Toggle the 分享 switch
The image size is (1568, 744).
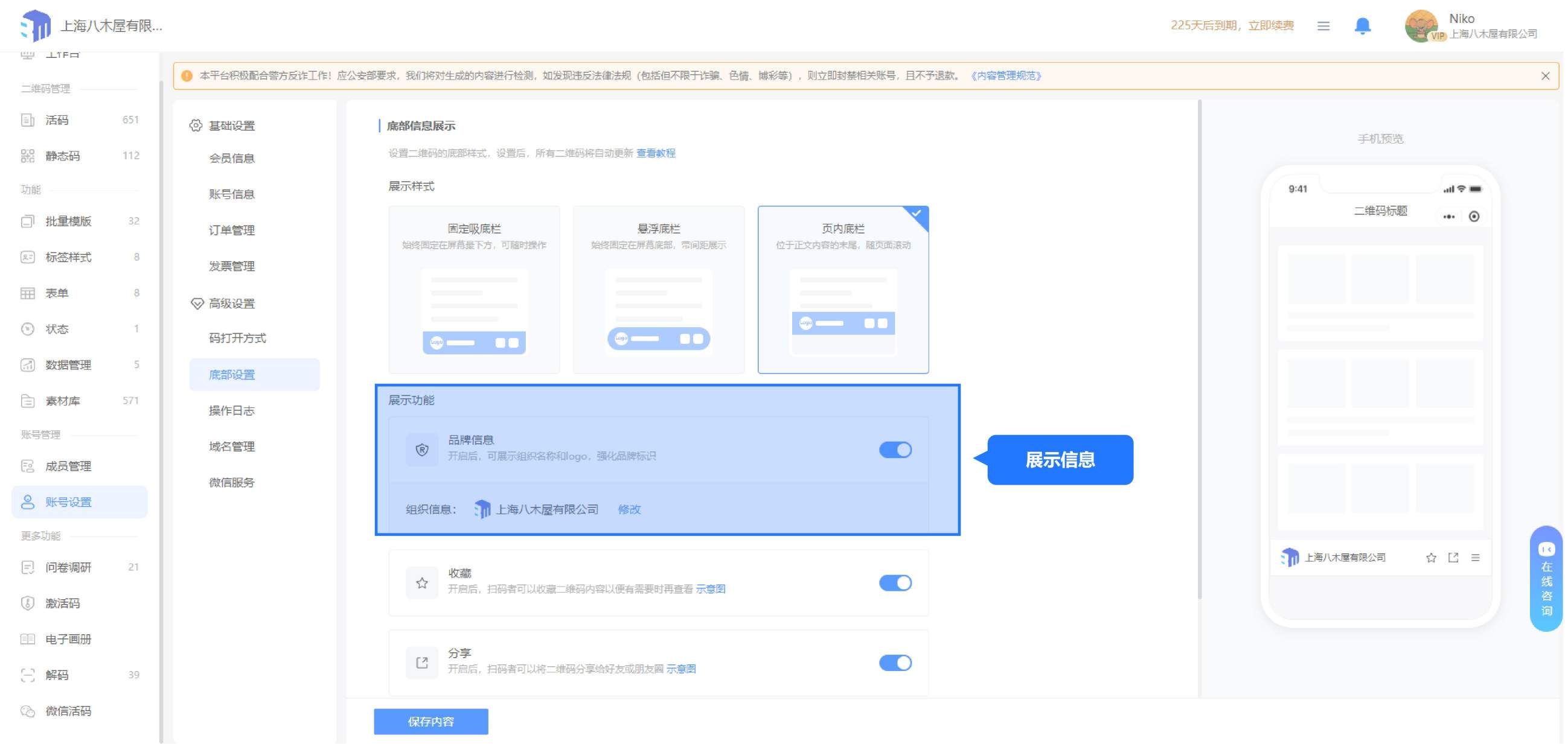tap(895, 663)
